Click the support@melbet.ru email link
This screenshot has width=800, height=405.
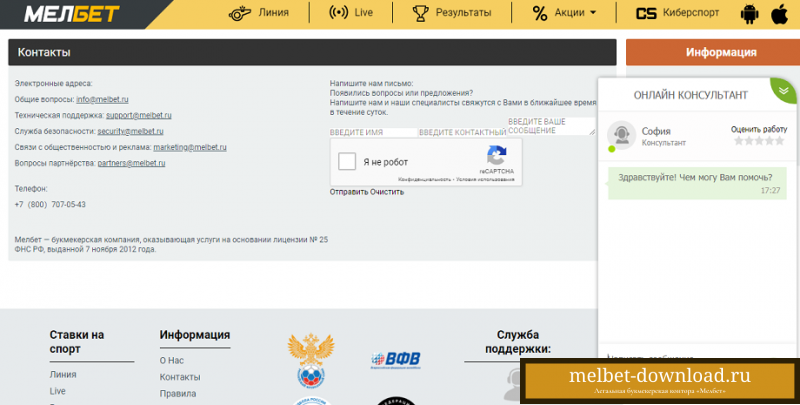pos(139,115)
